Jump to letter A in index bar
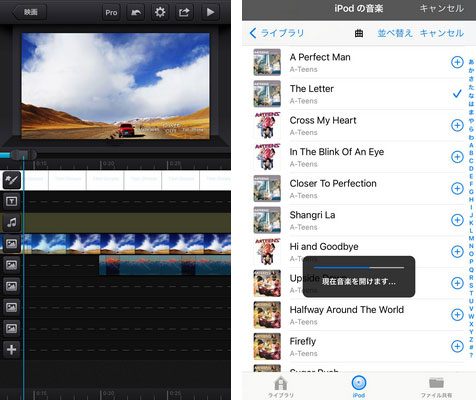Screen dimensions: 476x400 pyautogui.click(x=471, y=145)
